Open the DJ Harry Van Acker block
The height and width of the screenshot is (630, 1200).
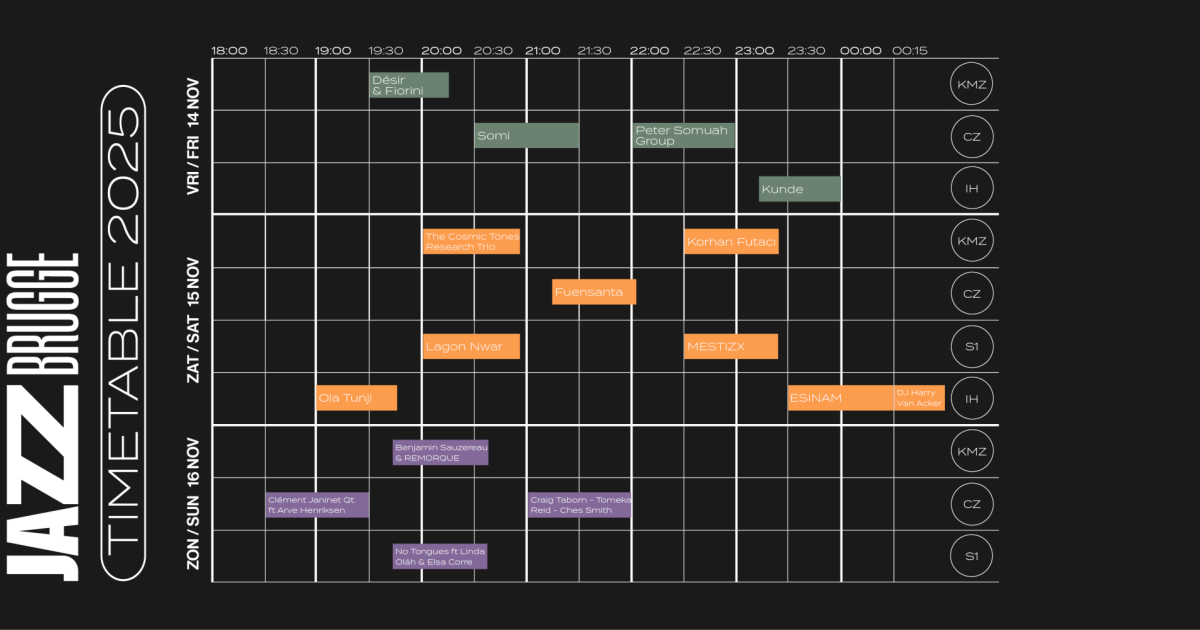(919, 398)
